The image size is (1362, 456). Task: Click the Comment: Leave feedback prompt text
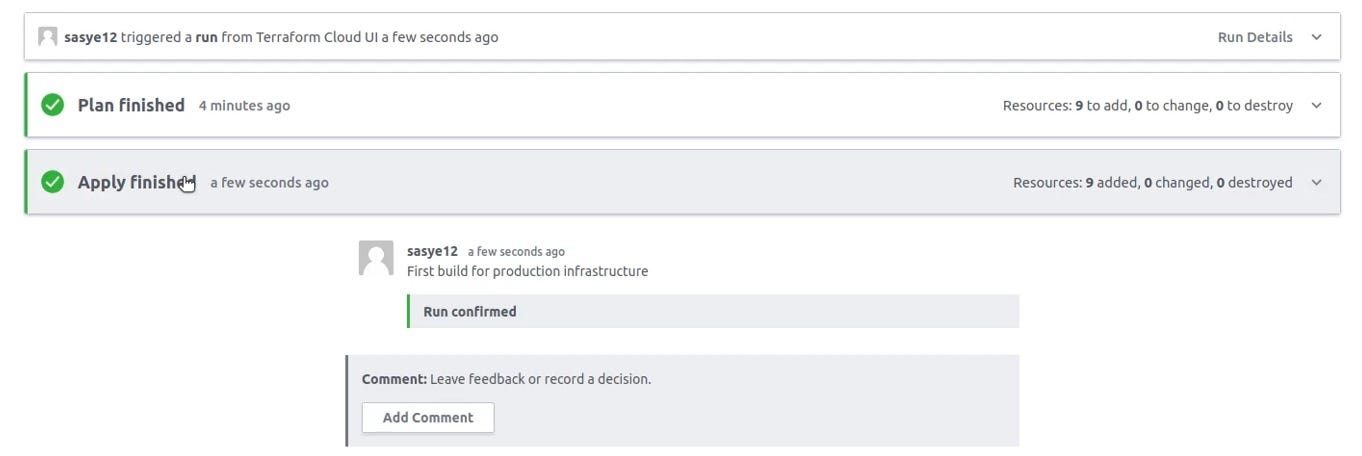(x=506, y=379)
